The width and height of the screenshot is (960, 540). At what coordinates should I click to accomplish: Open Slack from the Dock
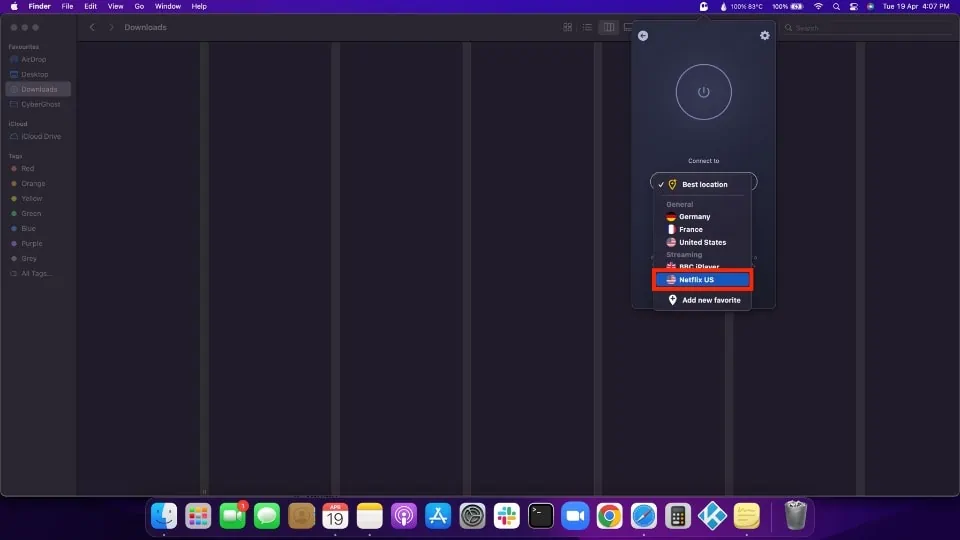click(x=507, y=516)
